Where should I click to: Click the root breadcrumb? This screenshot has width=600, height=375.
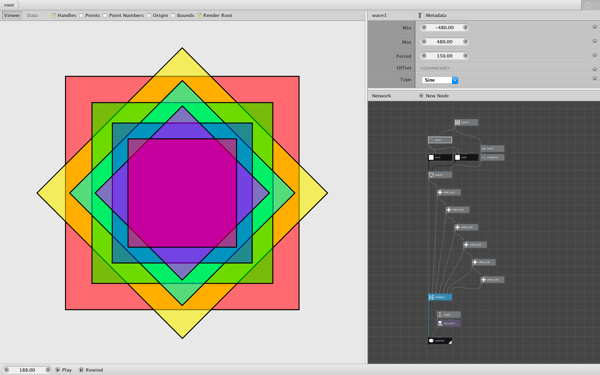[x=9, y=5]
